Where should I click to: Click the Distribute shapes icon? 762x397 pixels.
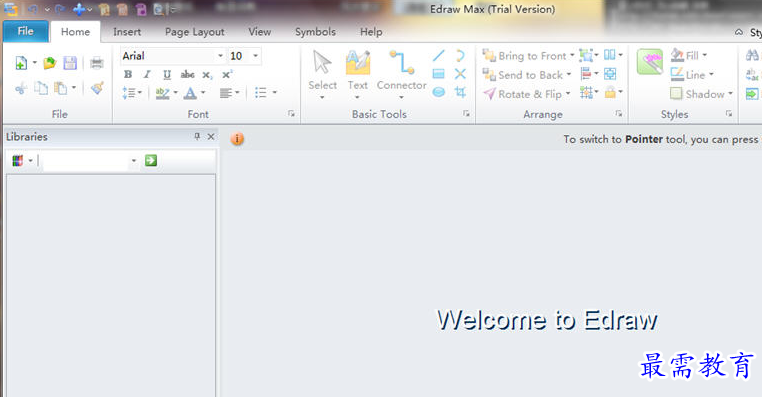click(587, 92)
